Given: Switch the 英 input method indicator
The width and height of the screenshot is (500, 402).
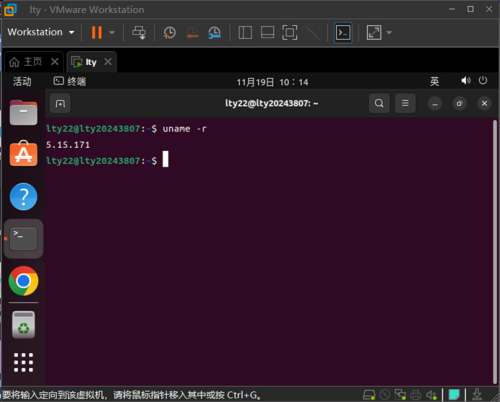Looking at the screenshot, I should 434,81.
